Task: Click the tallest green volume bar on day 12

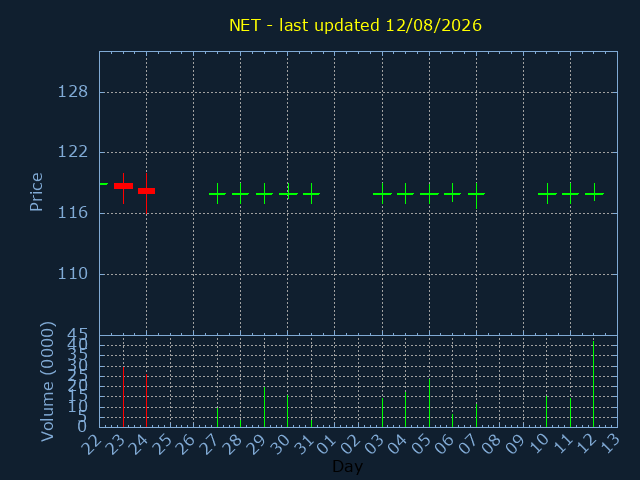Action: [593, 384]
